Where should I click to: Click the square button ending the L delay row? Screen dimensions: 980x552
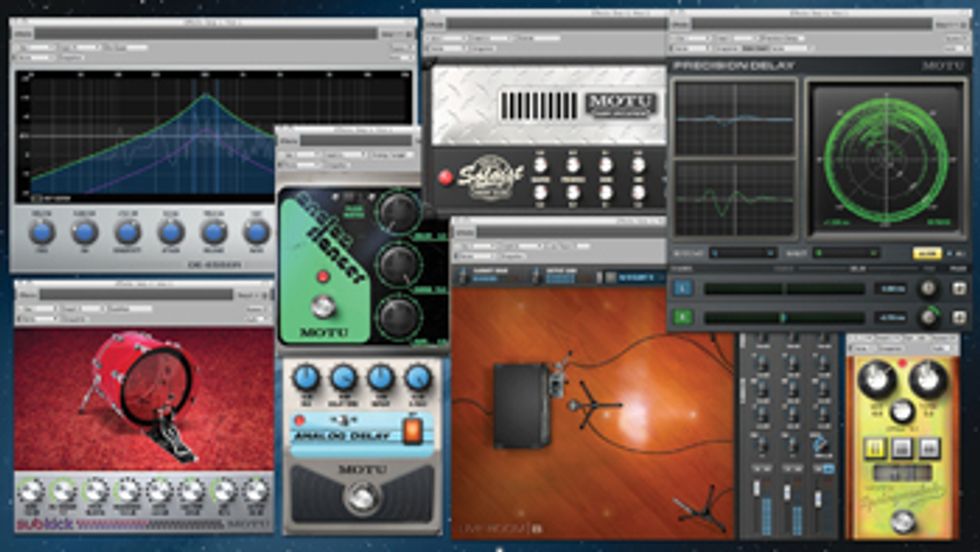[x=958, y=288]
